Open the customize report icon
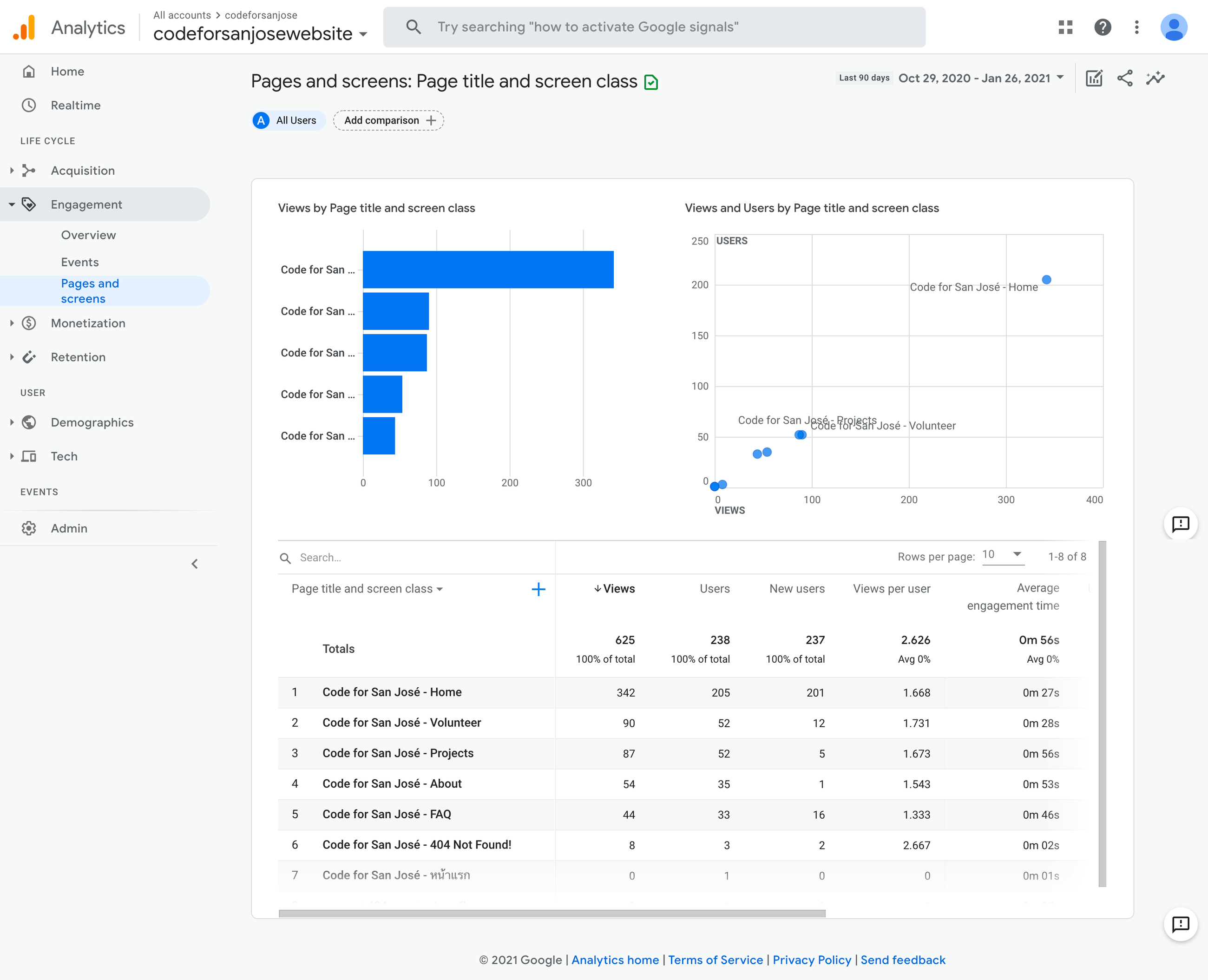 (1094, 78)
